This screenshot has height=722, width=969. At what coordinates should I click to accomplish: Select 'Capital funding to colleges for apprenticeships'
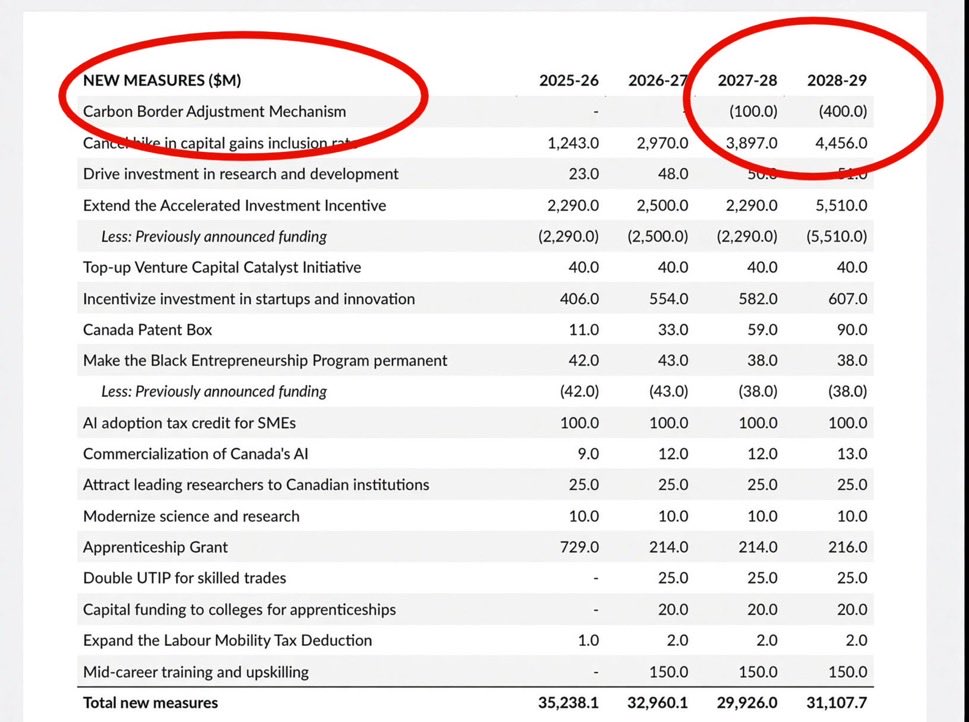coord(239,609)
